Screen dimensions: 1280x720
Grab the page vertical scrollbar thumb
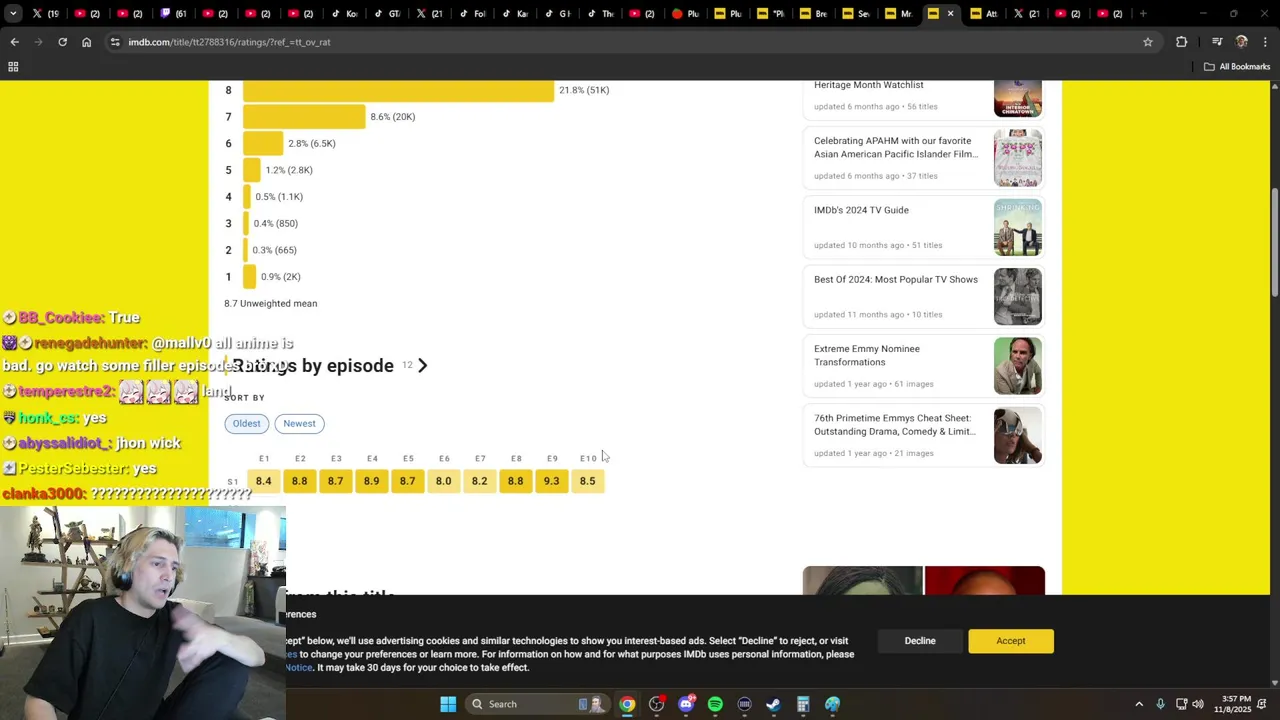pyautogui.click(x=1274, y=243)
